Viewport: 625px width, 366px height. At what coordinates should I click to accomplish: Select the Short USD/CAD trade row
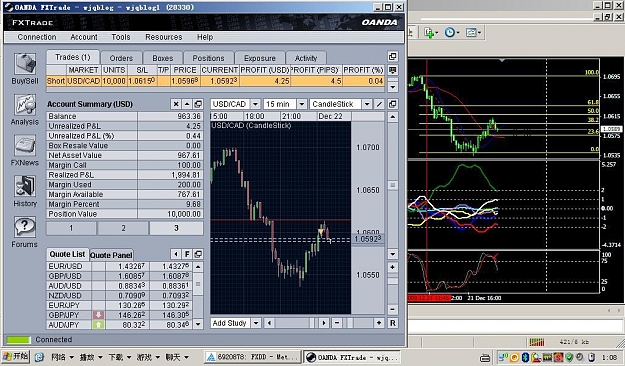[215, 81]
